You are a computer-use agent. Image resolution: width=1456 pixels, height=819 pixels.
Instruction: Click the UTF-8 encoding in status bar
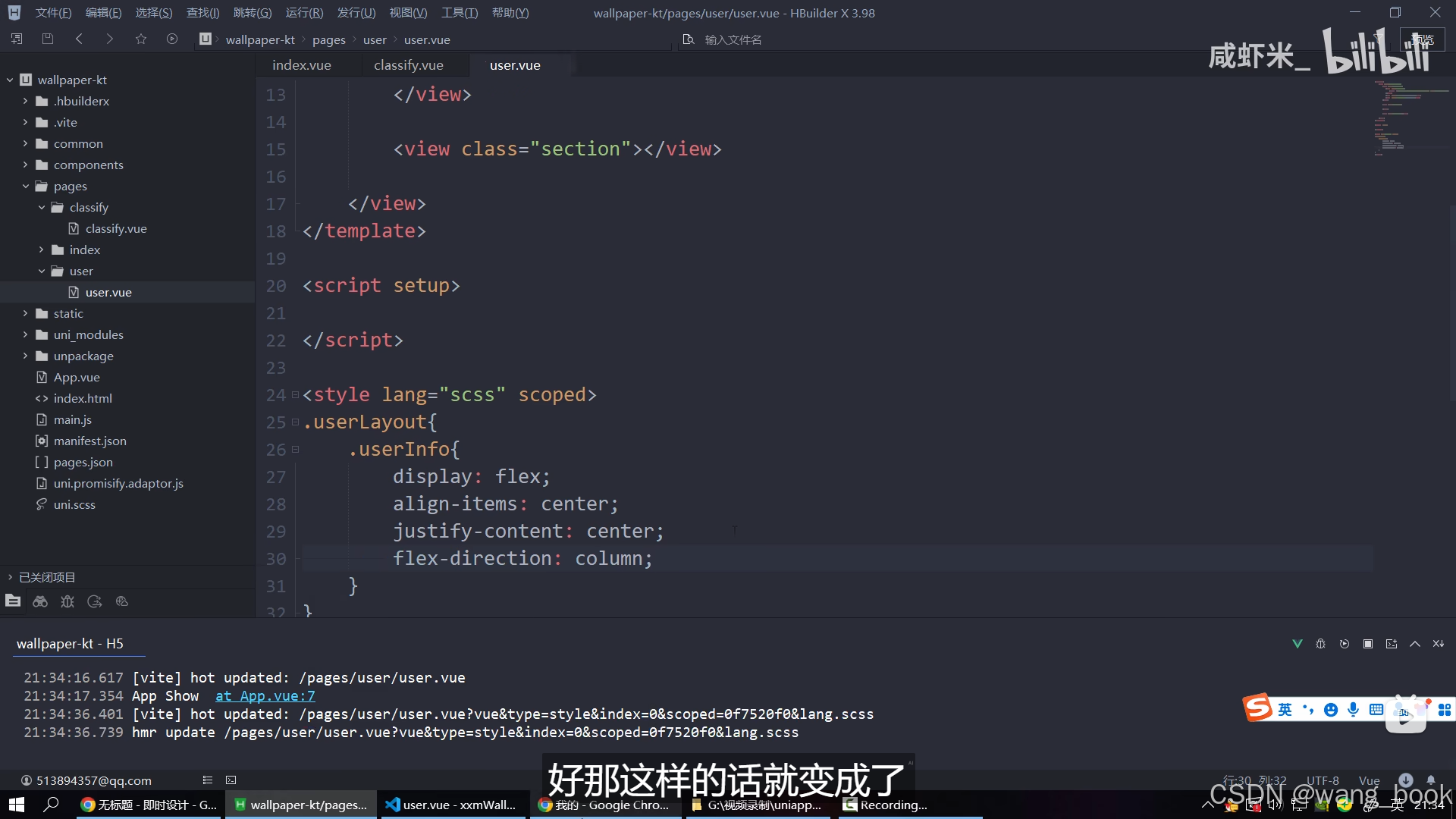[x=1323, y=780]
